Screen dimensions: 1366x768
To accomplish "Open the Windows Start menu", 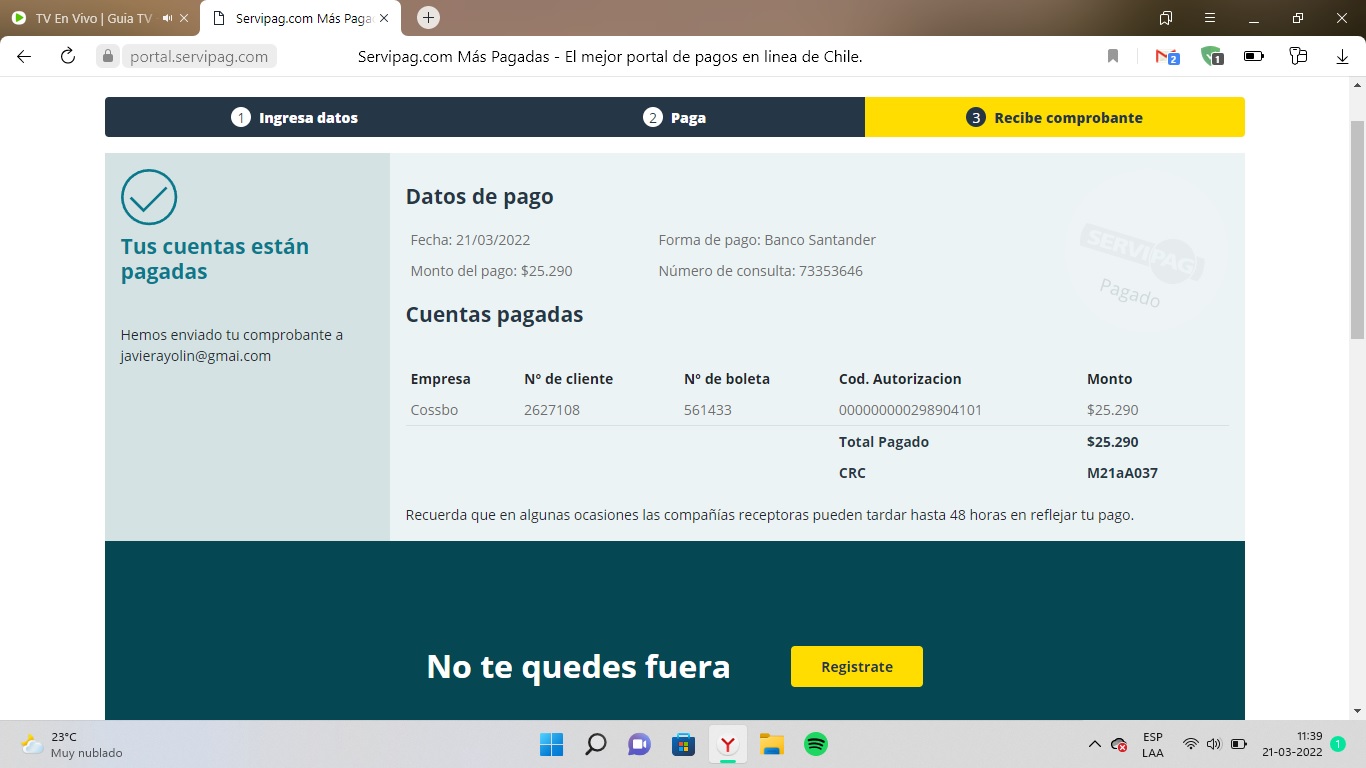I will [x=552, y=745].
